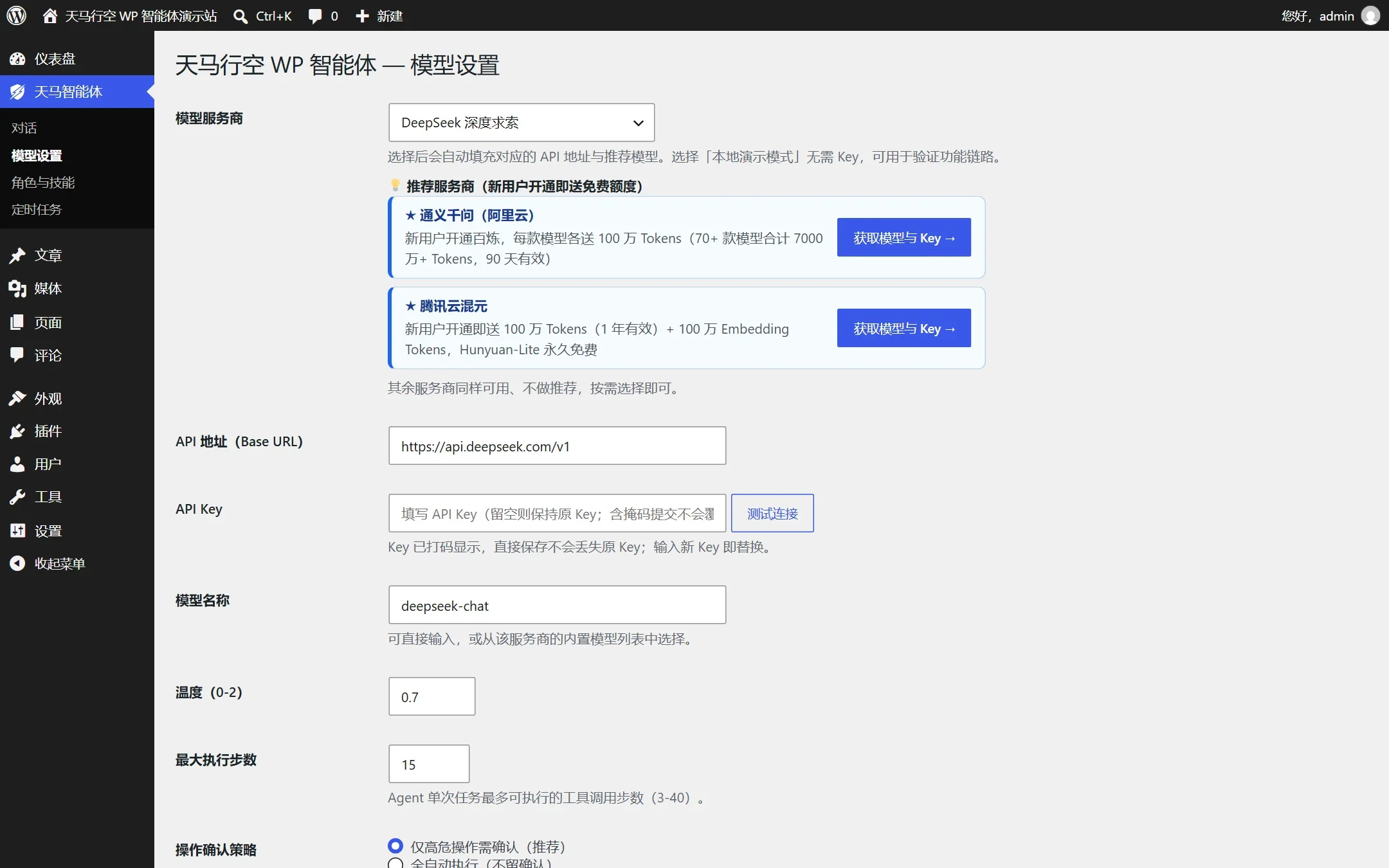The width and height of the screenshot is (1389, 868).
Task: Open the 评论 comments sidebar icon
Action: [17, 355]
